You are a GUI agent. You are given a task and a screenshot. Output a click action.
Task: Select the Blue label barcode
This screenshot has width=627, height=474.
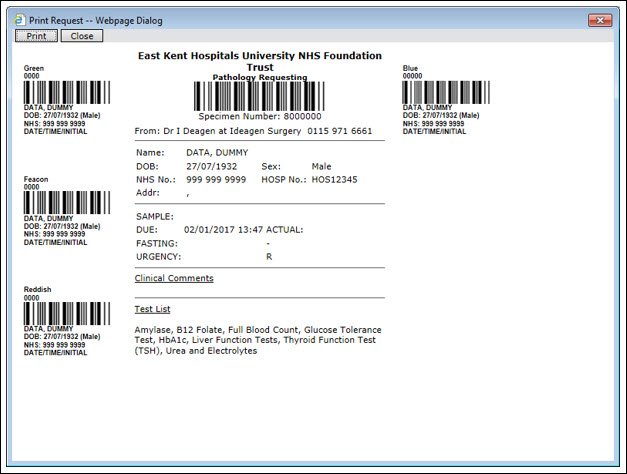(x=446, y=92)
